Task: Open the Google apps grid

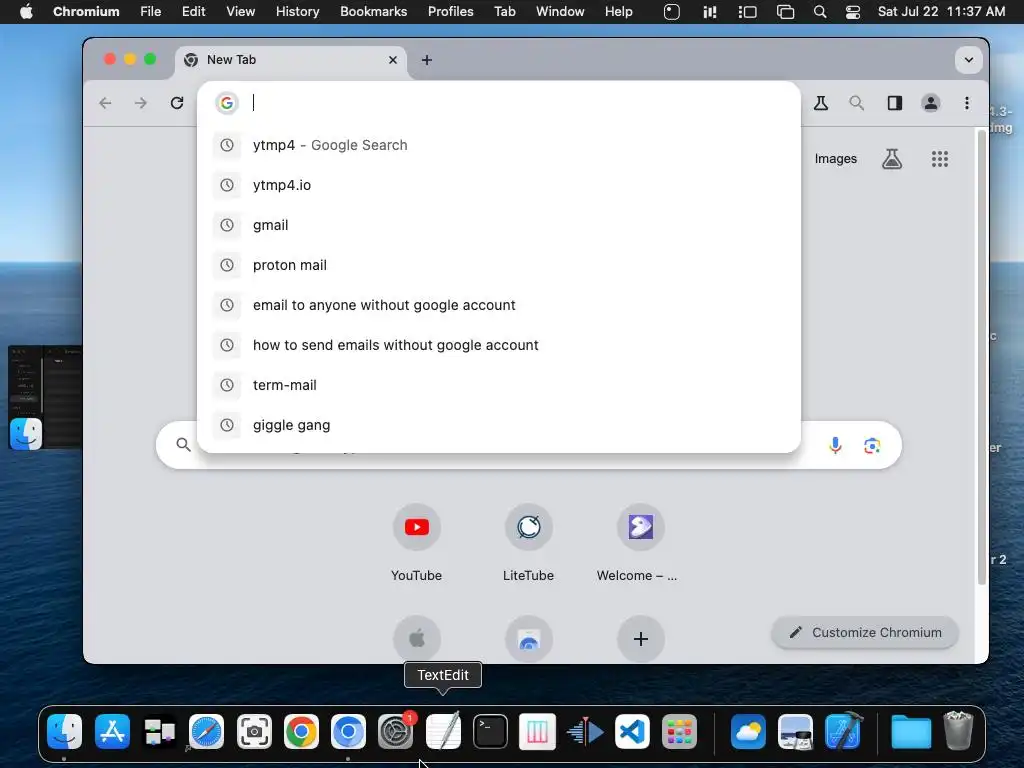Action: tap(940, 159)
